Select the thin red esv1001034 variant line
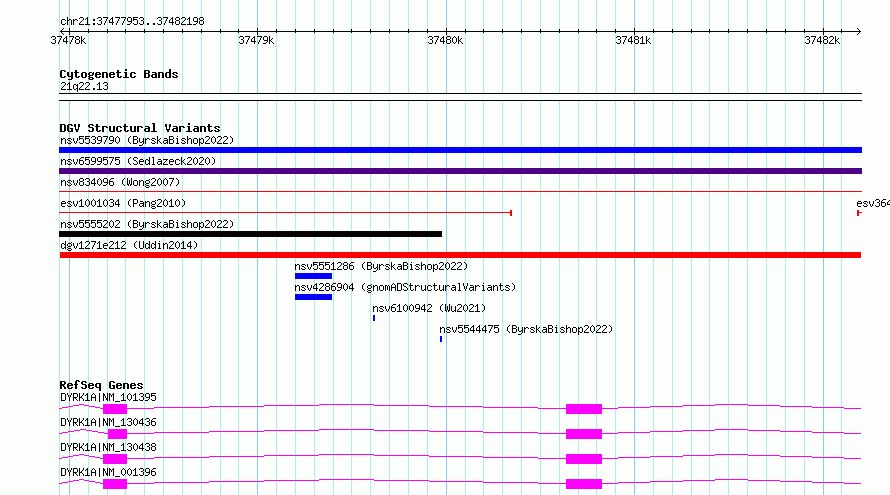 point(286,213)
